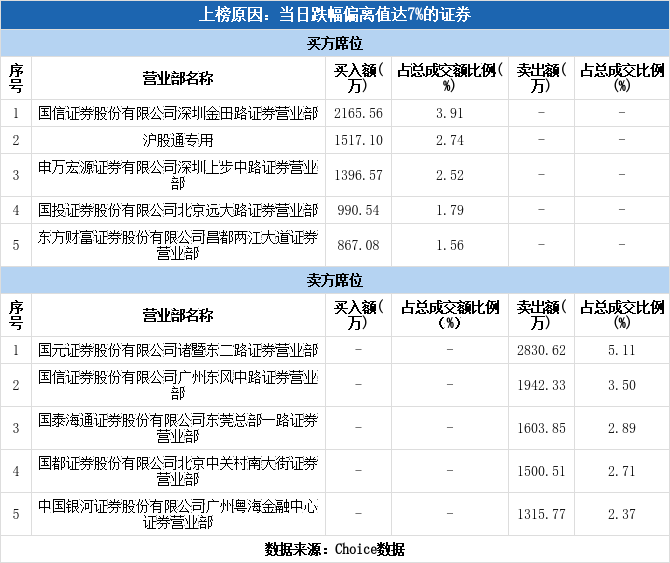Click the 数据来源：Choice数据 footer
This screenshot has width=670, height=563.
click(x=335, y=549)
